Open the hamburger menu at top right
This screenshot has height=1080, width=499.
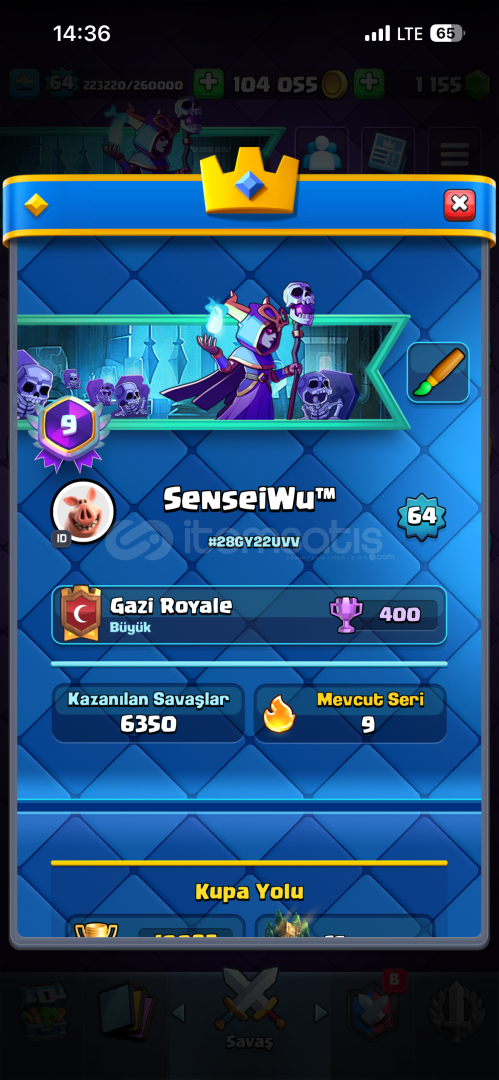[x=454, y=151]
